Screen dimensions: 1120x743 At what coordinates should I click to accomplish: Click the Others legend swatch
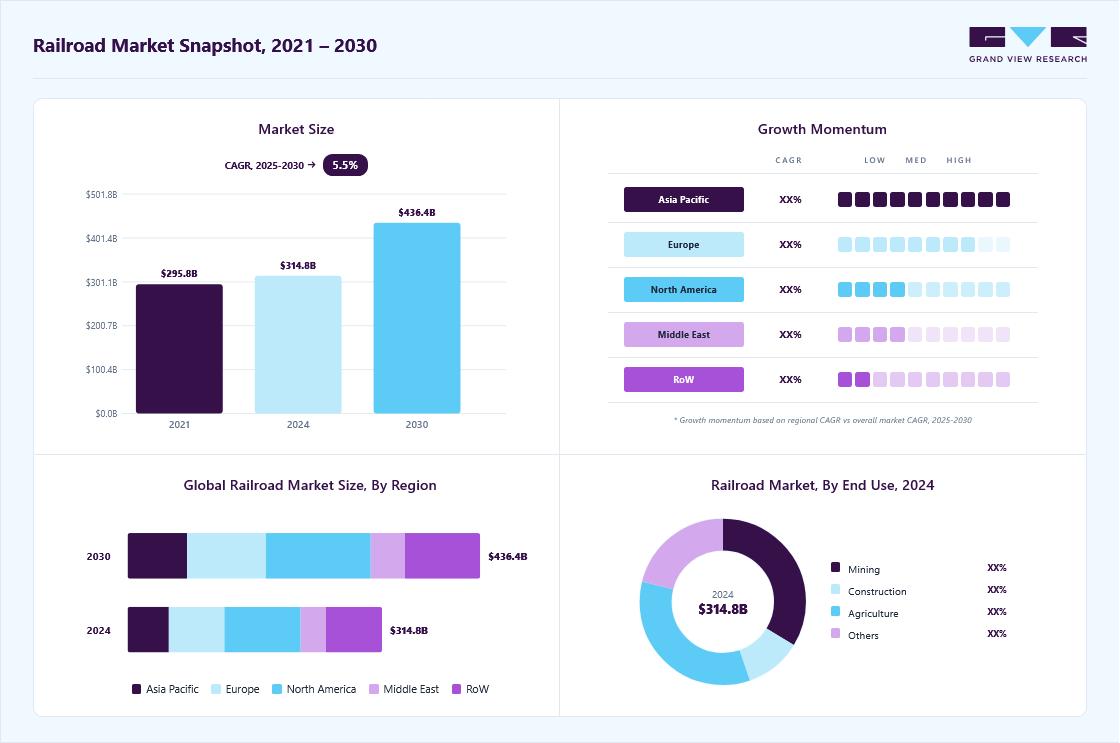pos(836,633)
